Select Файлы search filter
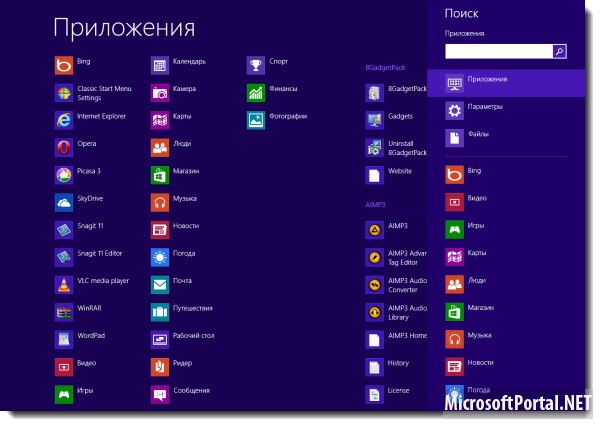The image size is (600, 426). point(506,138)
